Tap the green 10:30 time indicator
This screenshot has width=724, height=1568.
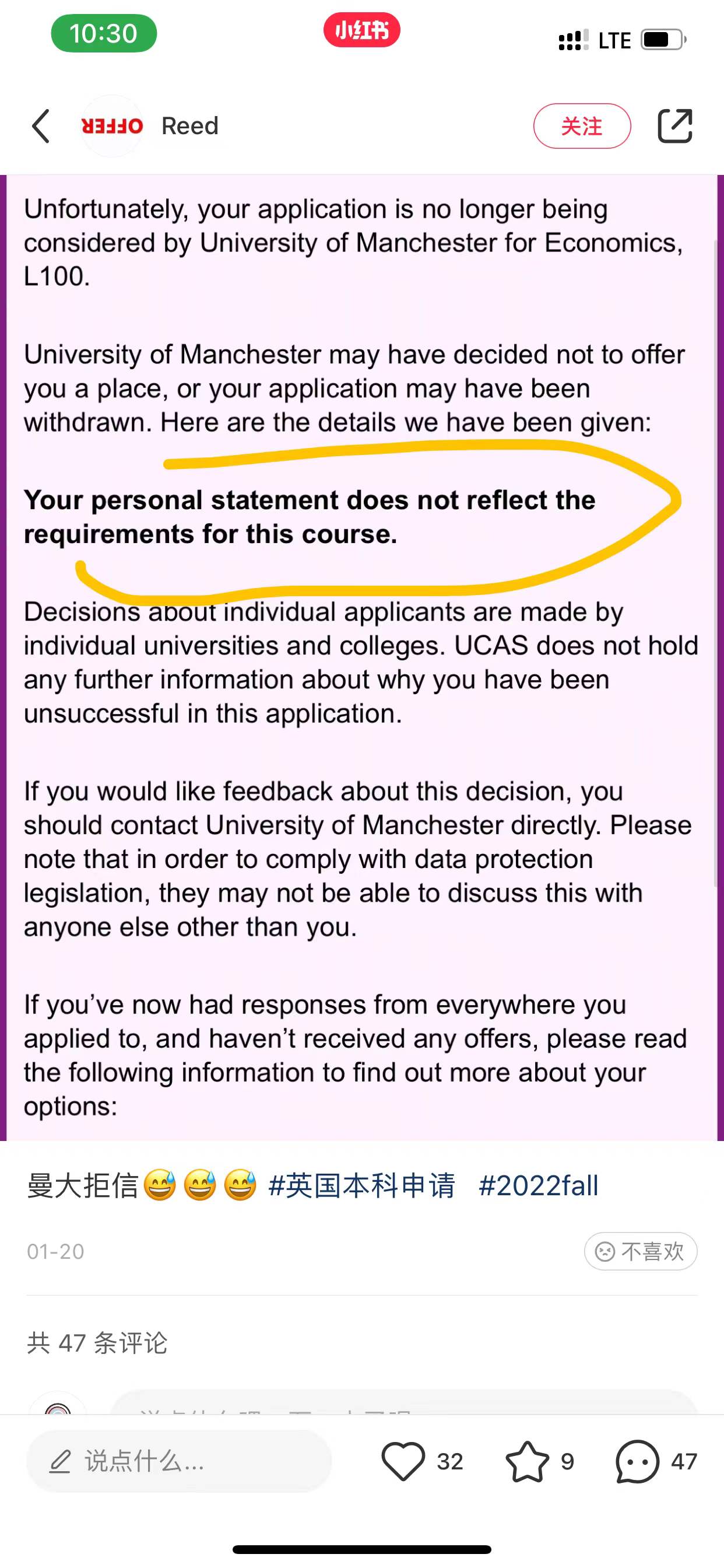[103, 33]
